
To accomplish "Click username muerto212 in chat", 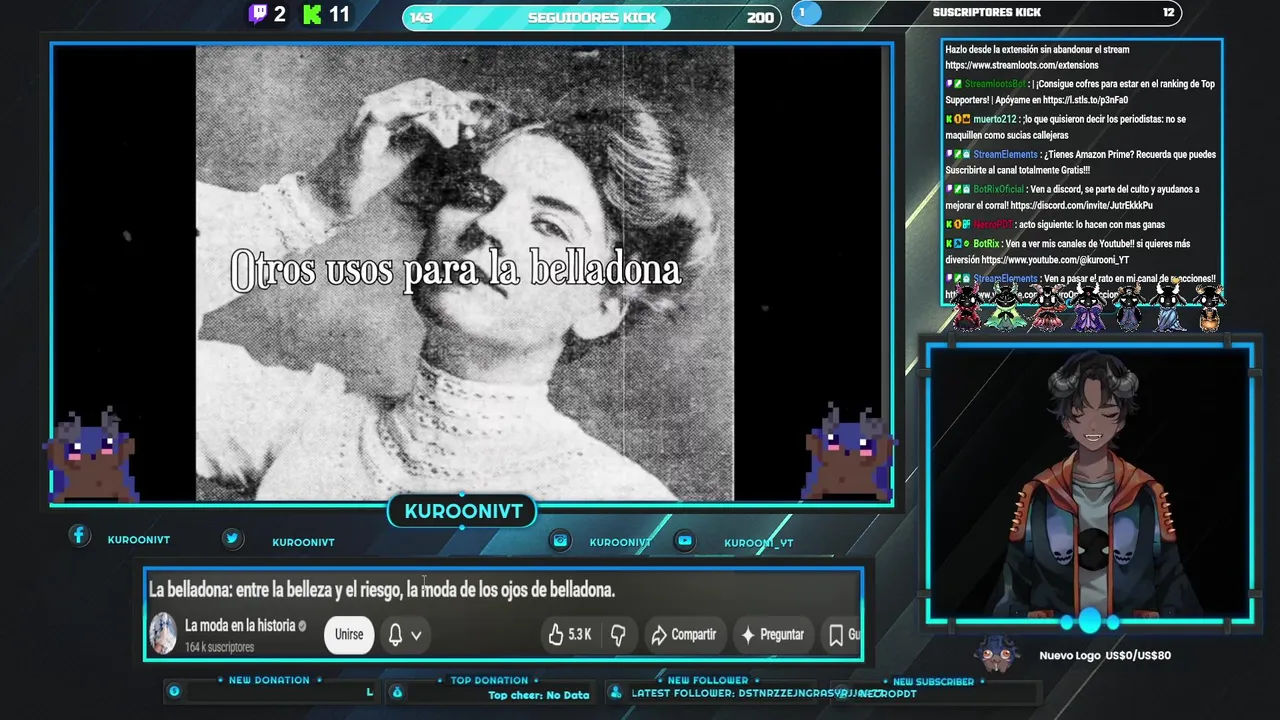I will pos(994,119).
